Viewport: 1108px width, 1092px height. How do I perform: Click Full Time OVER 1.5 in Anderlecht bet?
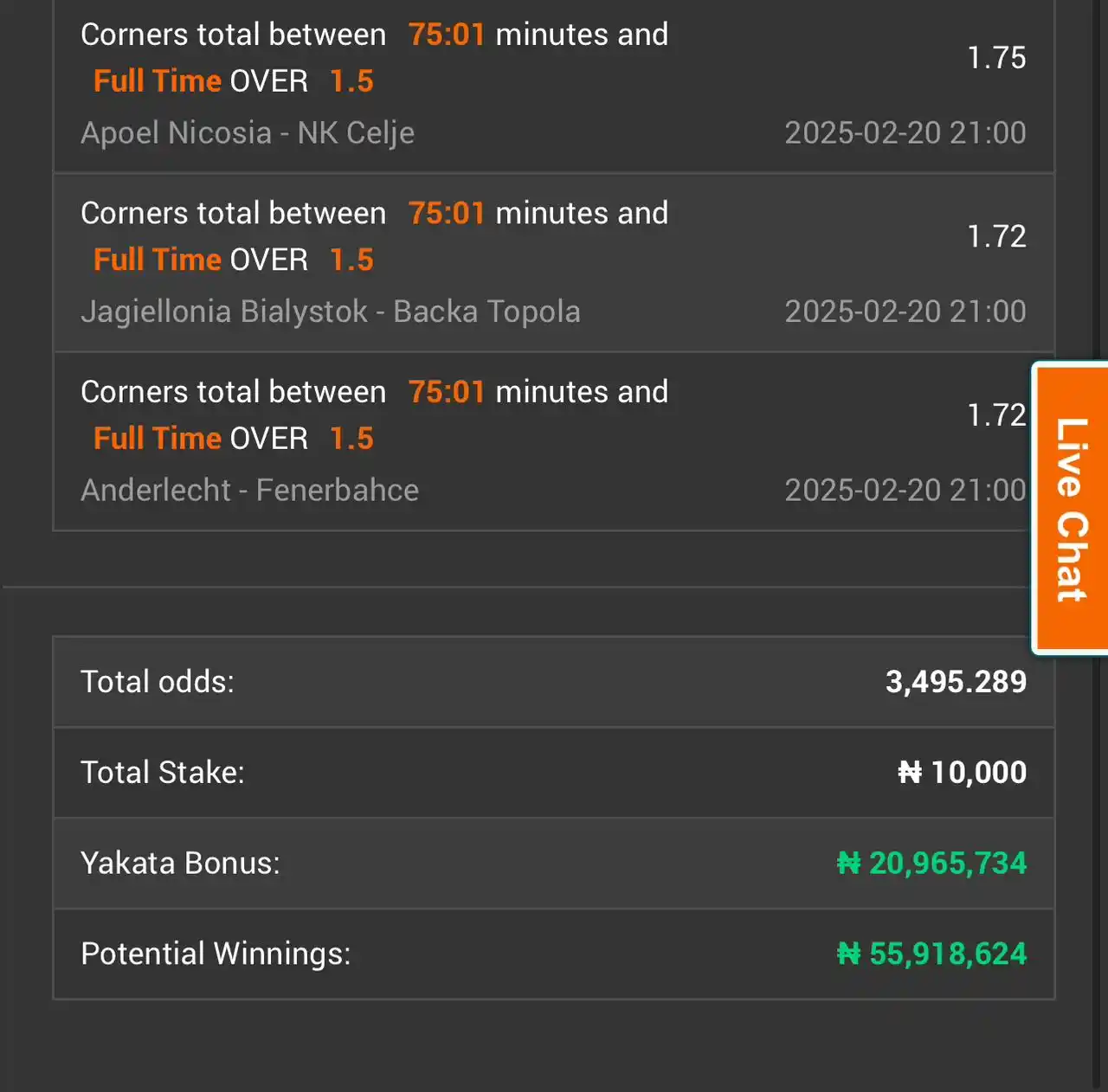tap(234, 439)
